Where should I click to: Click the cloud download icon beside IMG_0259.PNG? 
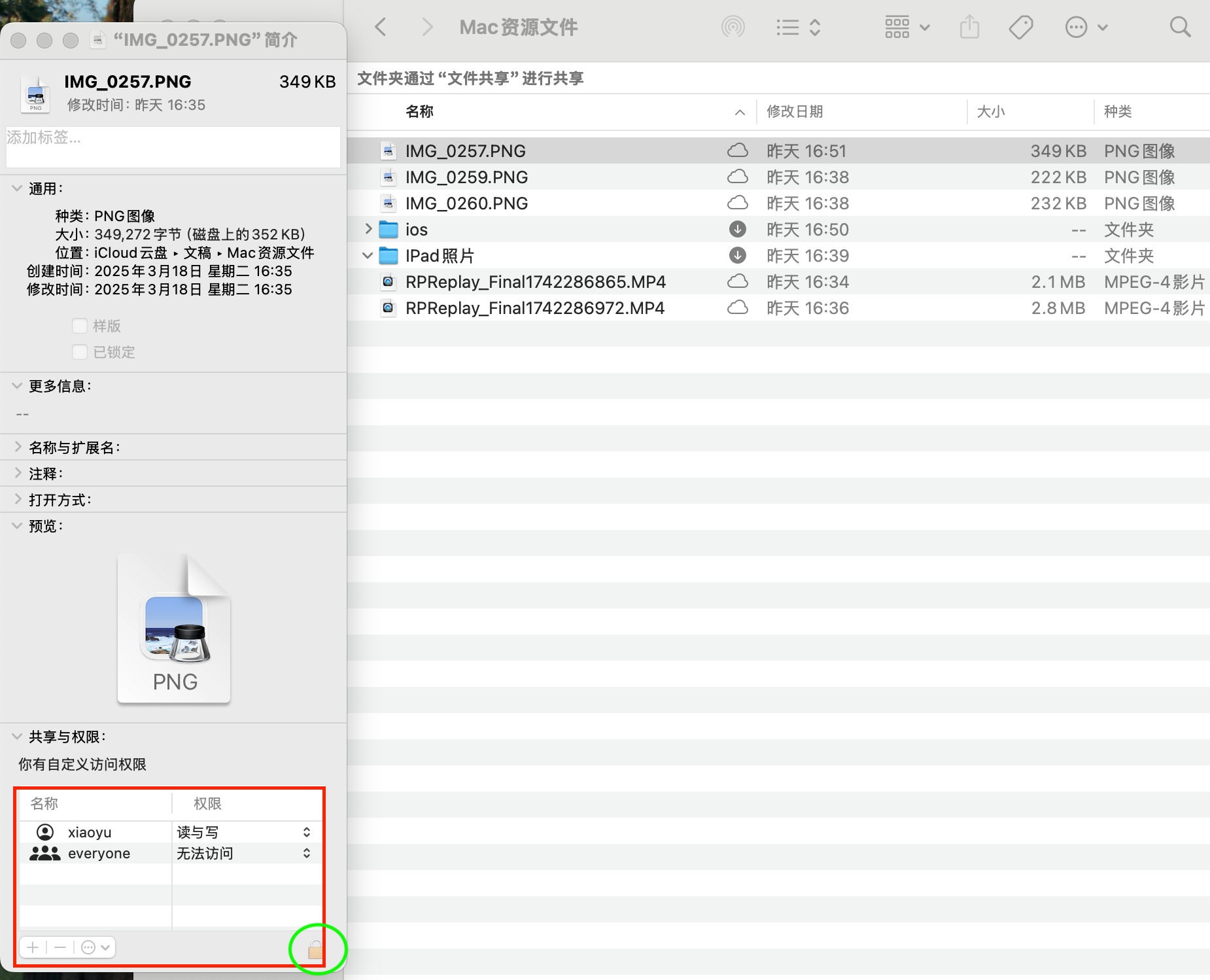point(737,177)
